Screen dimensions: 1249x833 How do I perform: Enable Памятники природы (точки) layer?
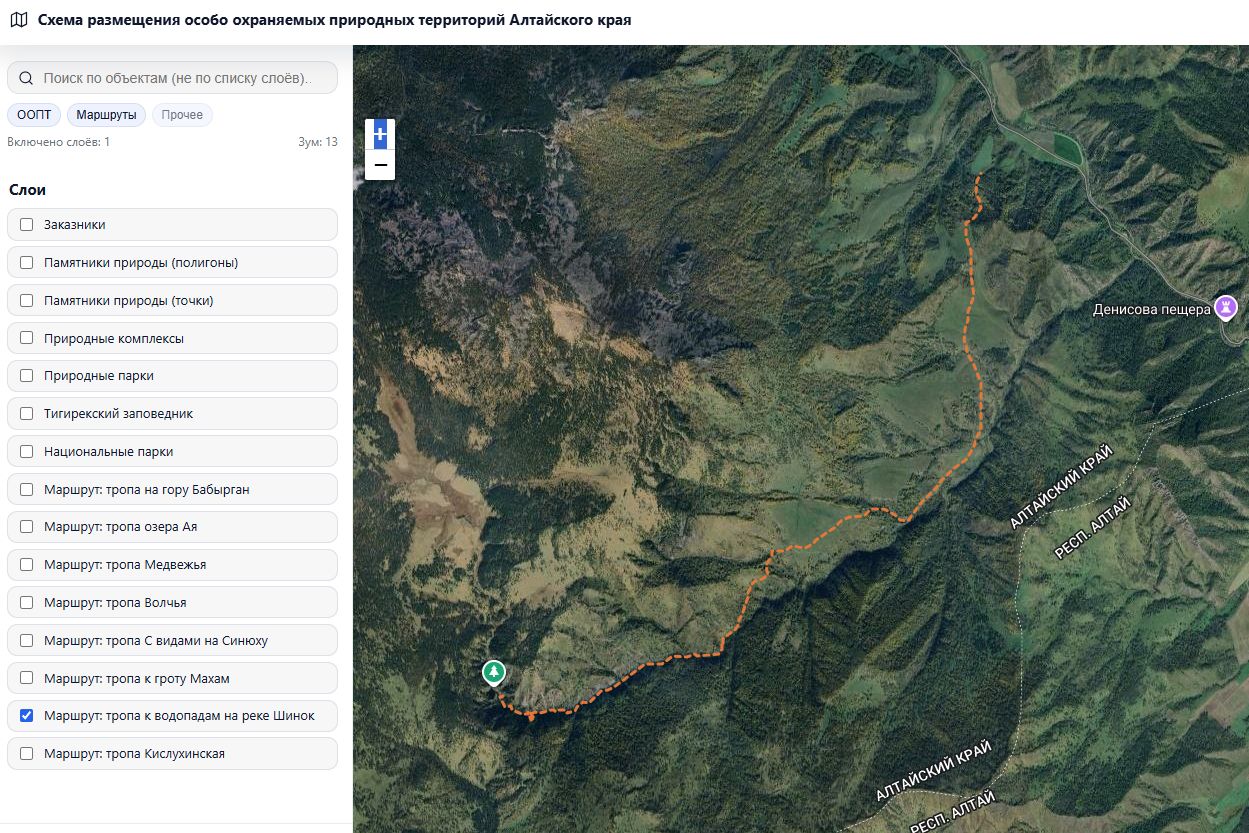27,301
